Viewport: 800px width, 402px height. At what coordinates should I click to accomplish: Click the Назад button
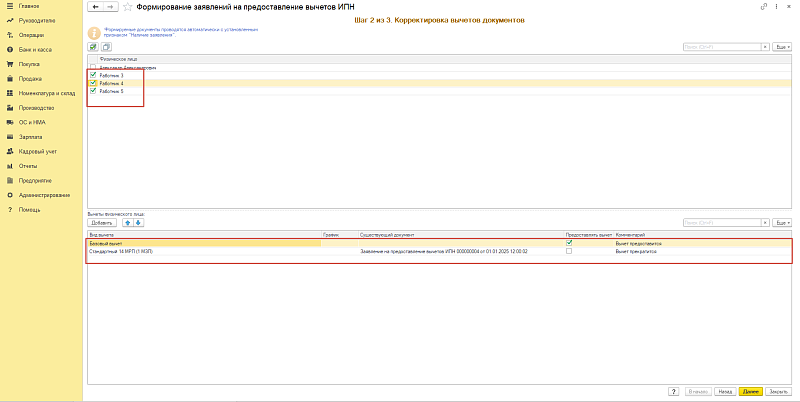point(727,392)
